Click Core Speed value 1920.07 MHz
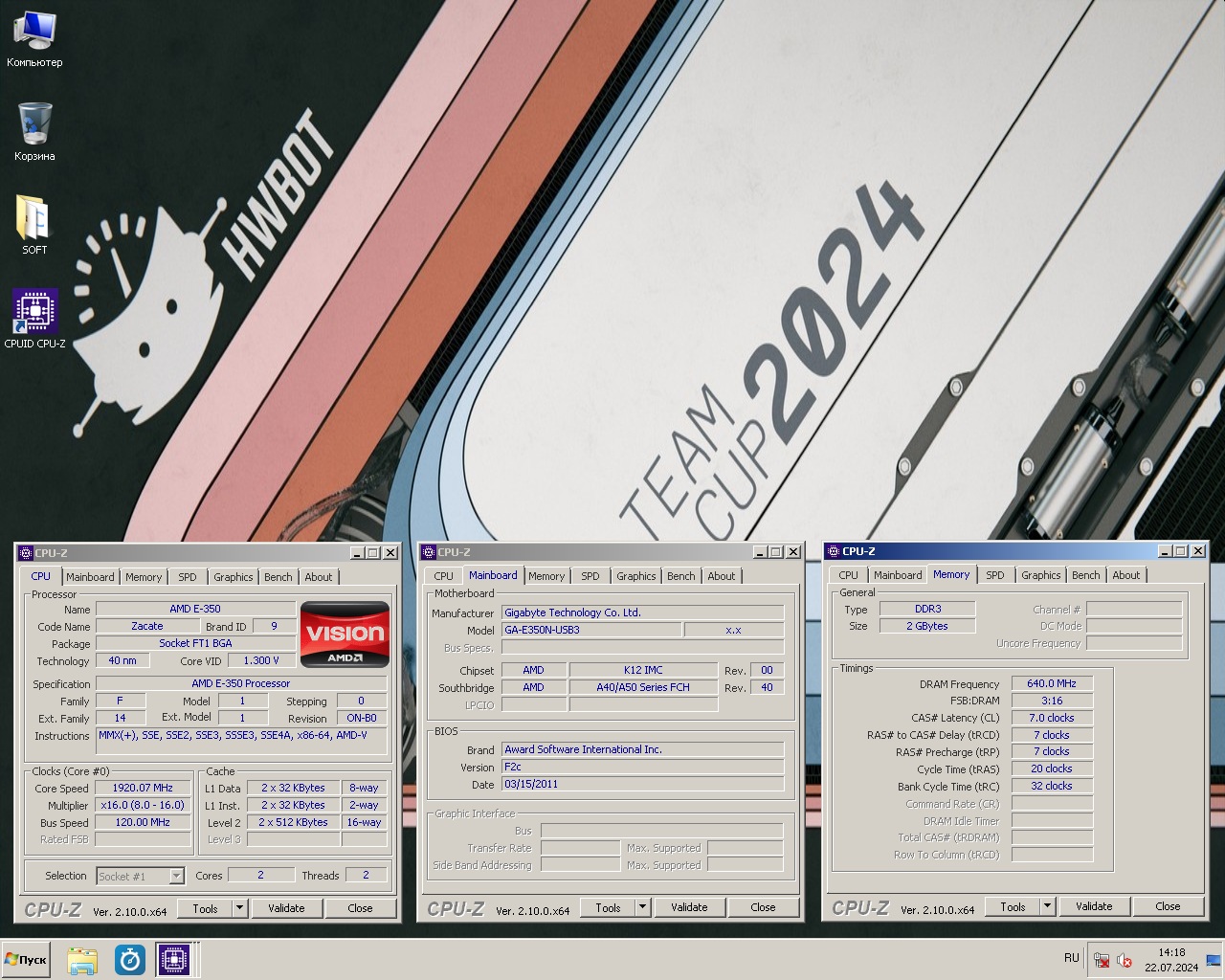1225x980 pixels. tap(143, 789)
